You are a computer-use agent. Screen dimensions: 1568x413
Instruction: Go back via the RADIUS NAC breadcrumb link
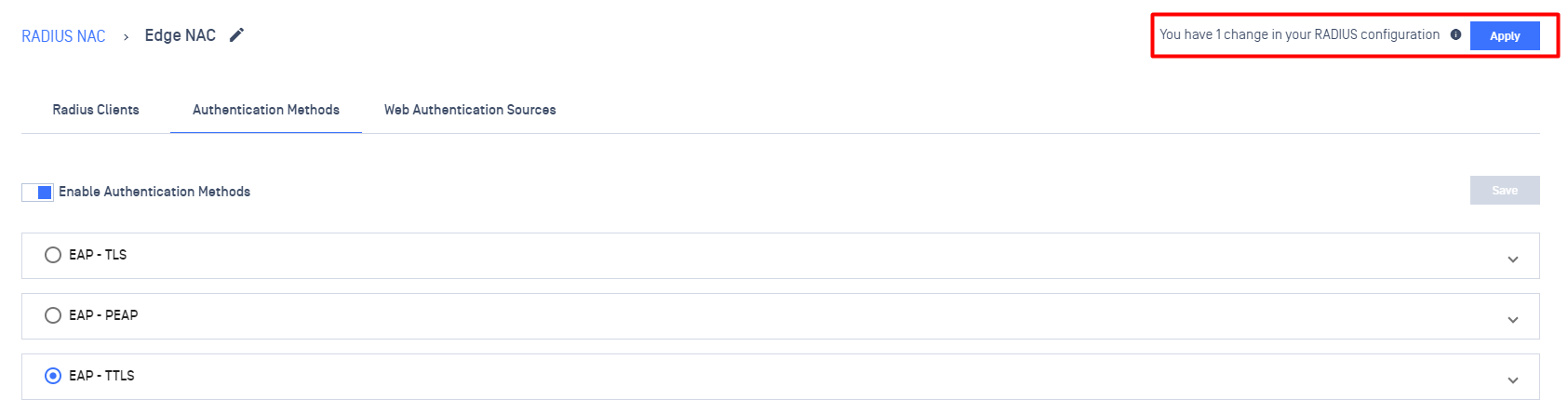click(63, 36)
